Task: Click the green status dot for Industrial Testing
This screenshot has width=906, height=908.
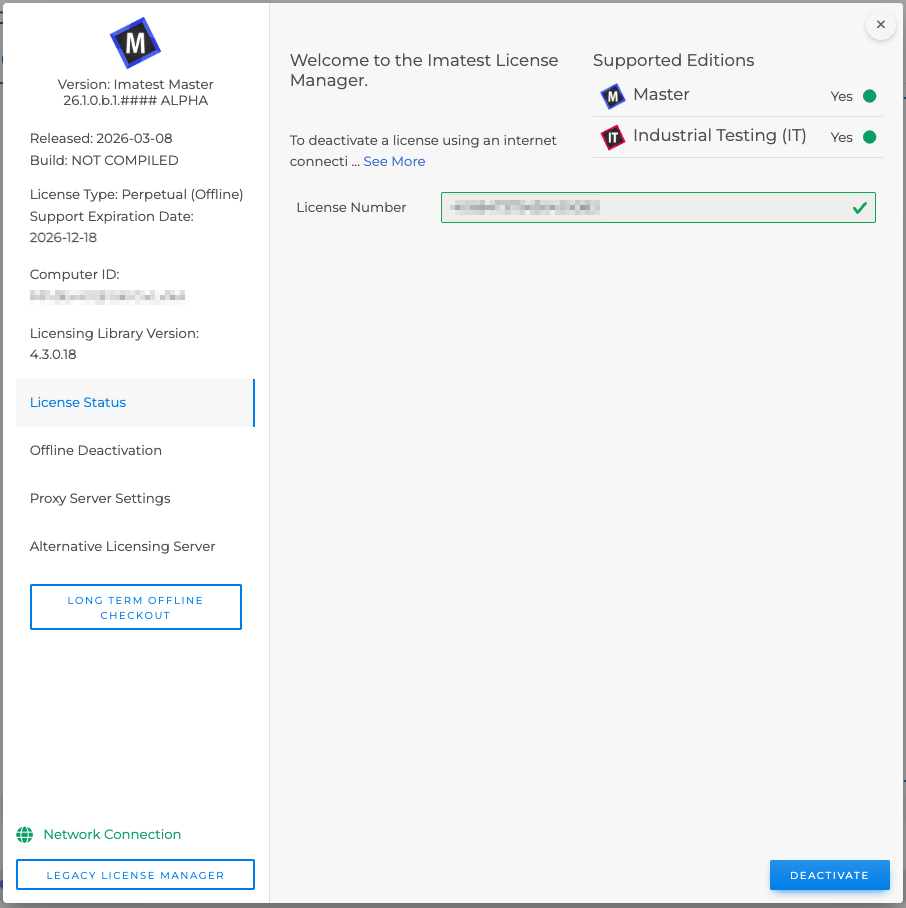Action: tap(869, 137)
